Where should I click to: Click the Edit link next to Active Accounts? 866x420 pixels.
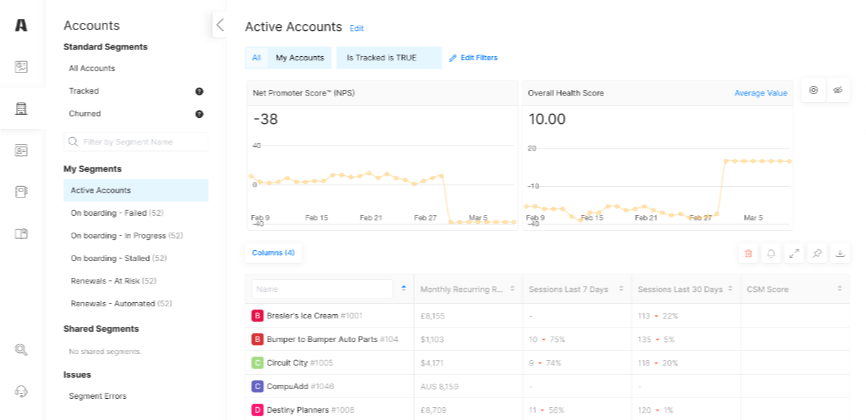356,28
